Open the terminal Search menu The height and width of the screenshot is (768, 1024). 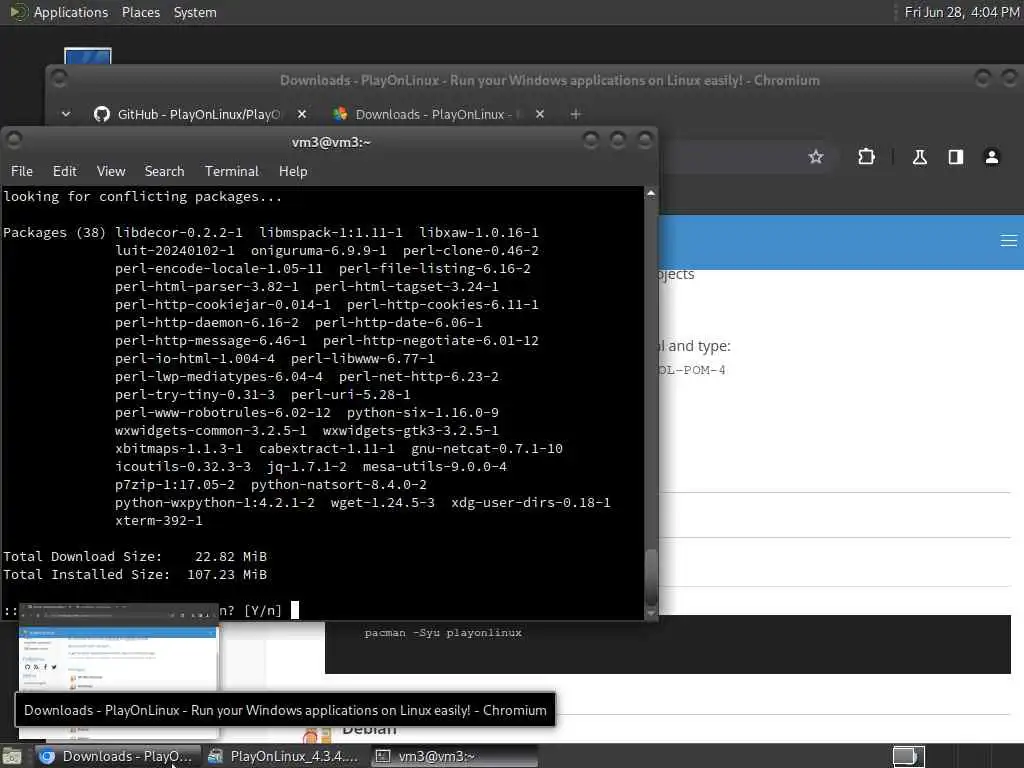pos(164,171)
